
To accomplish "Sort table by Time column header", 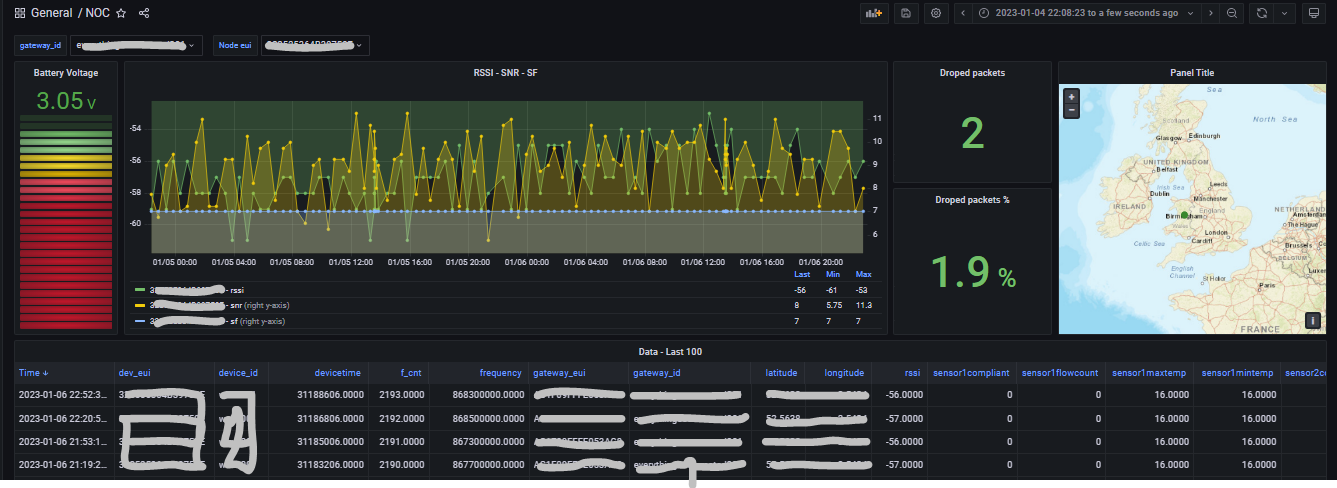I will pos(29,373).
